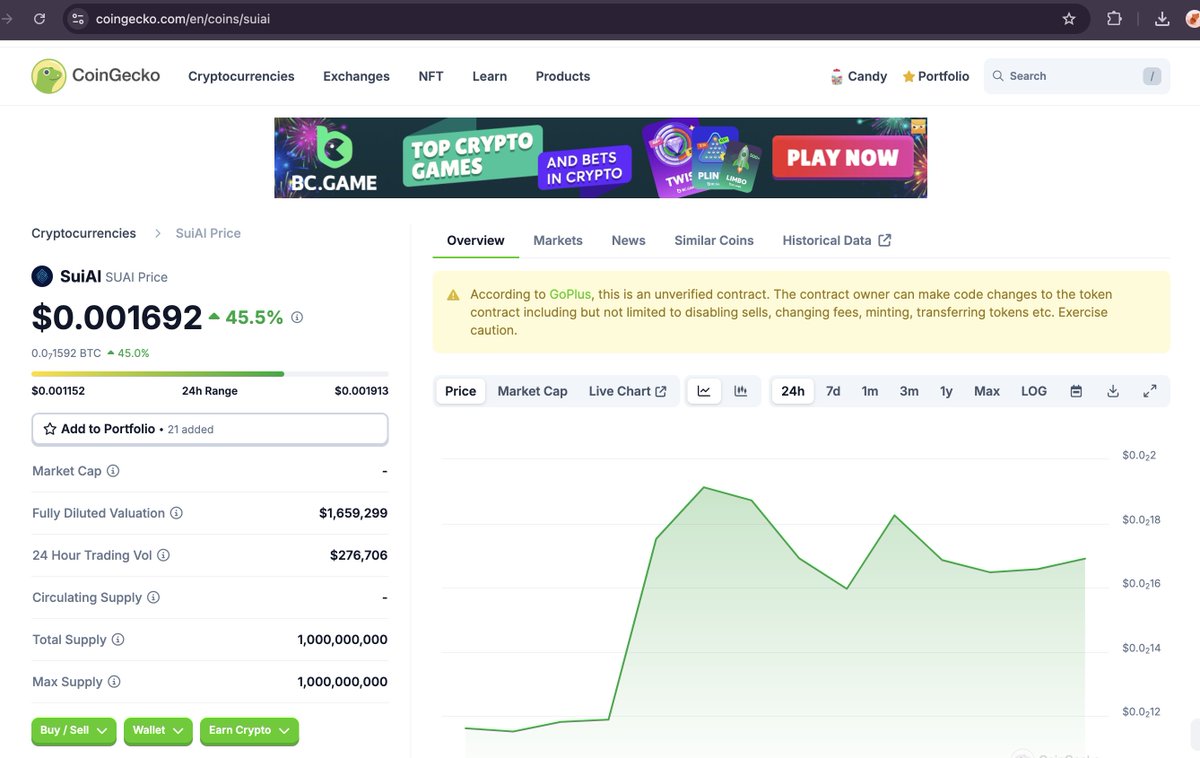Click the star icon in Add to Portfolio

(50, 429)
